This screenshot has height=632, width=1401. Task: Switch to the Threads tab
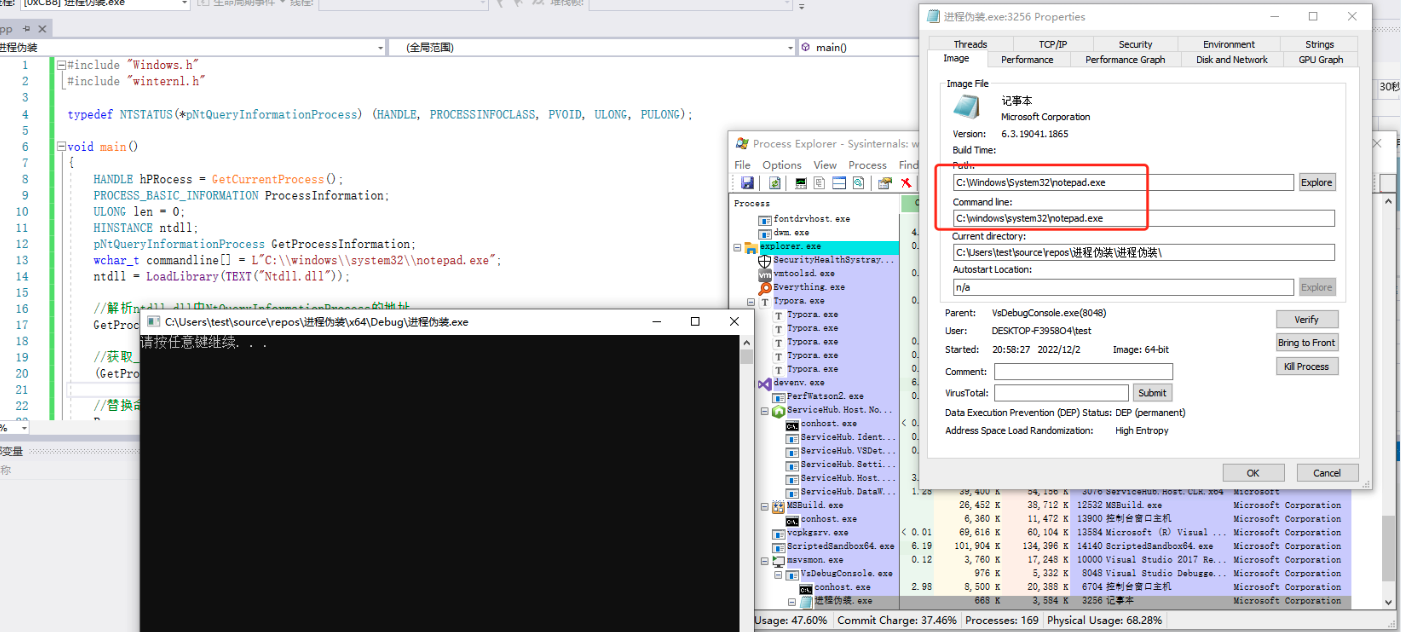[x=970, y=44]
